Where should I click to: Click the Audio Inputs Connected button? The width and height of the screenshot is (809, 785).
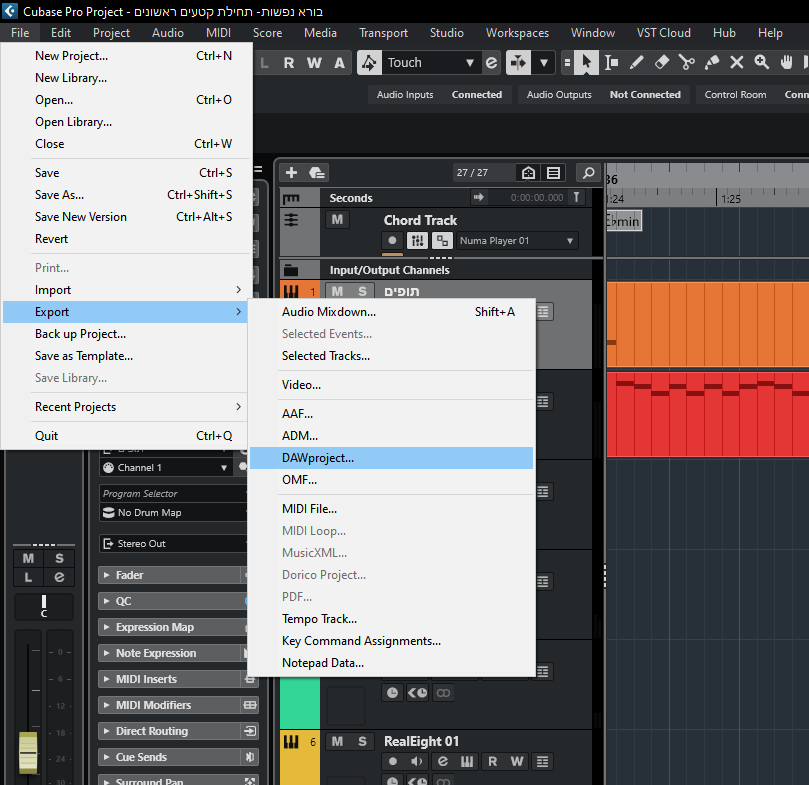pyautogui.click(x=440, y=95)
